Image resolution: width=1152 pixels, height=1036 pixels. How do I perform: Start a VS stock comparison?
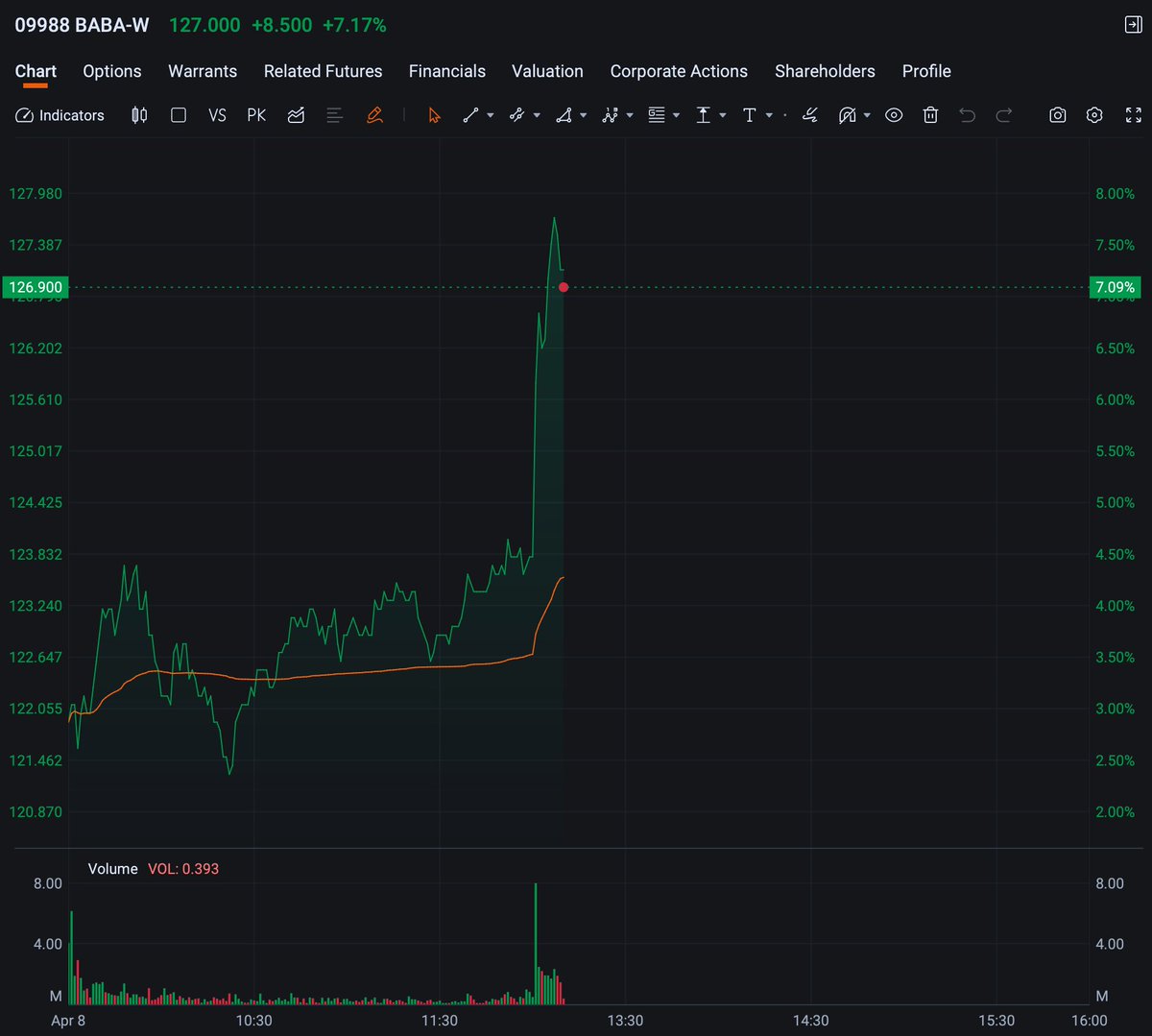tap(217, 115)
